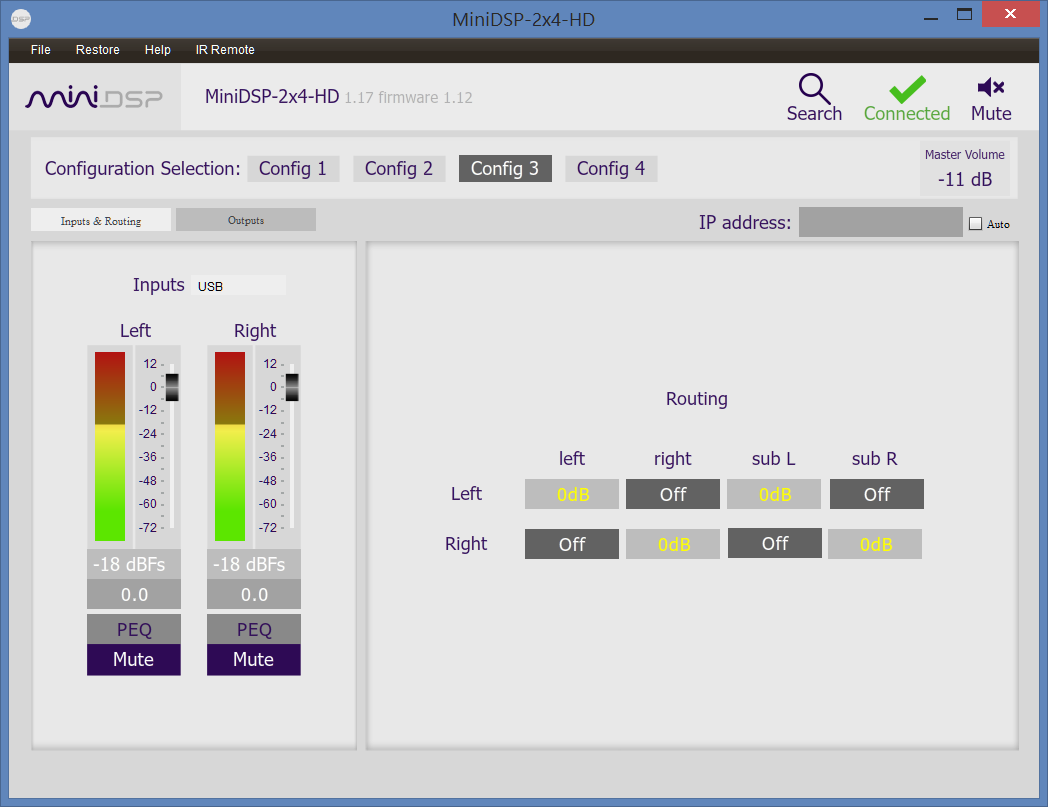Click the Right input level meter

pyautogui.click(x=230, y=446)
